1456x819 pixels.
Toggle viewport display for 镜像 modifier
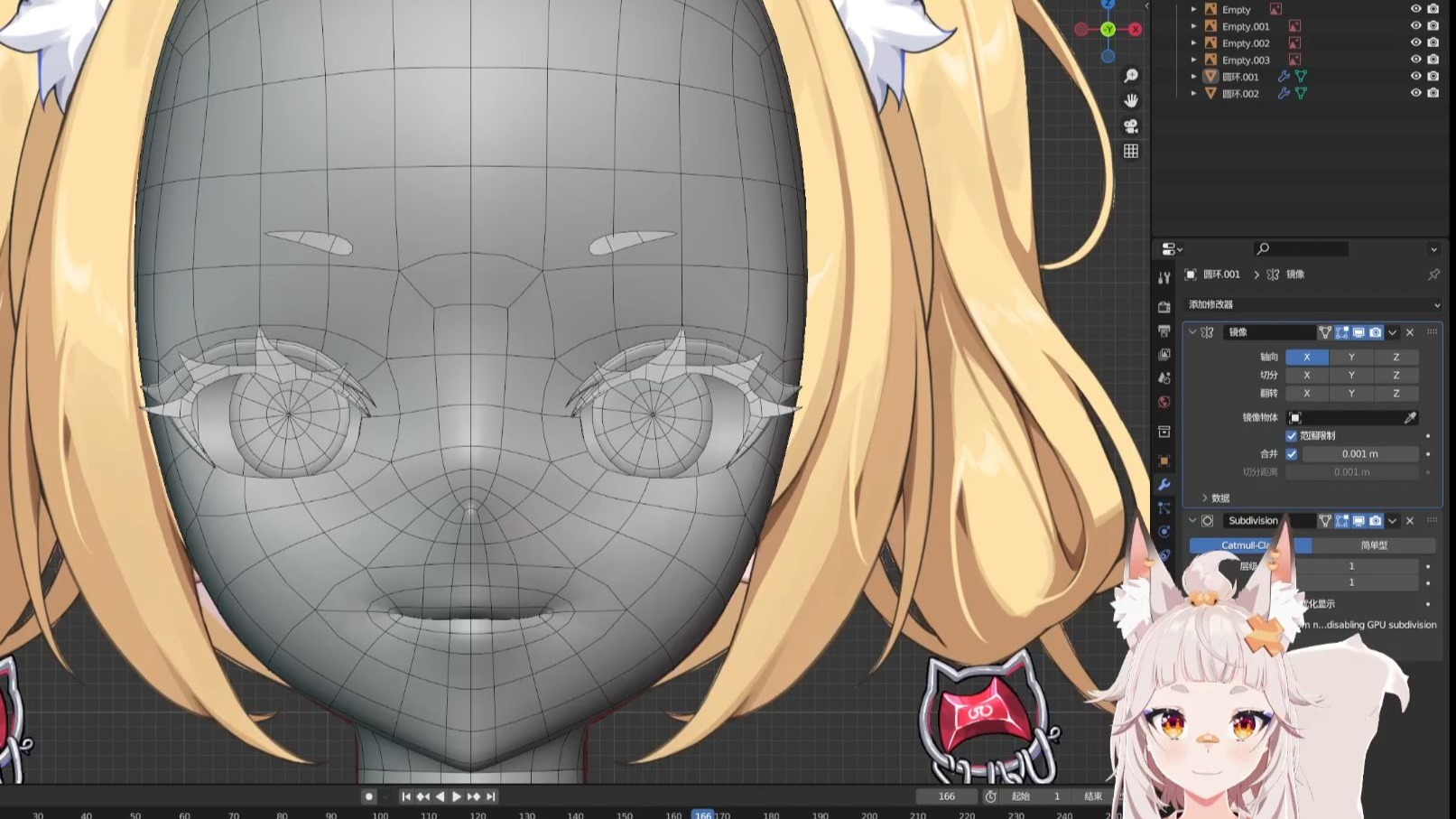click(1359, 332)
